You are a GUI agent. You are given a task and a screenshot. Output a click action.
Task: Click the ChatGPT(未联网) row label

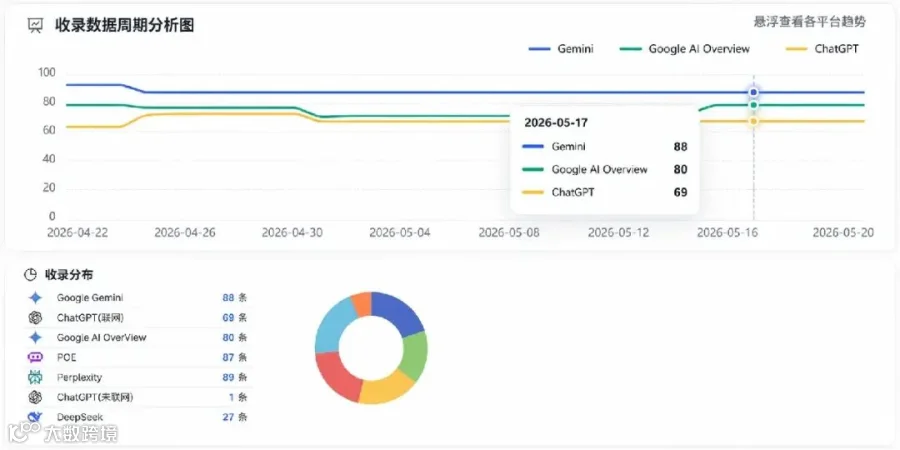point(95,397)
